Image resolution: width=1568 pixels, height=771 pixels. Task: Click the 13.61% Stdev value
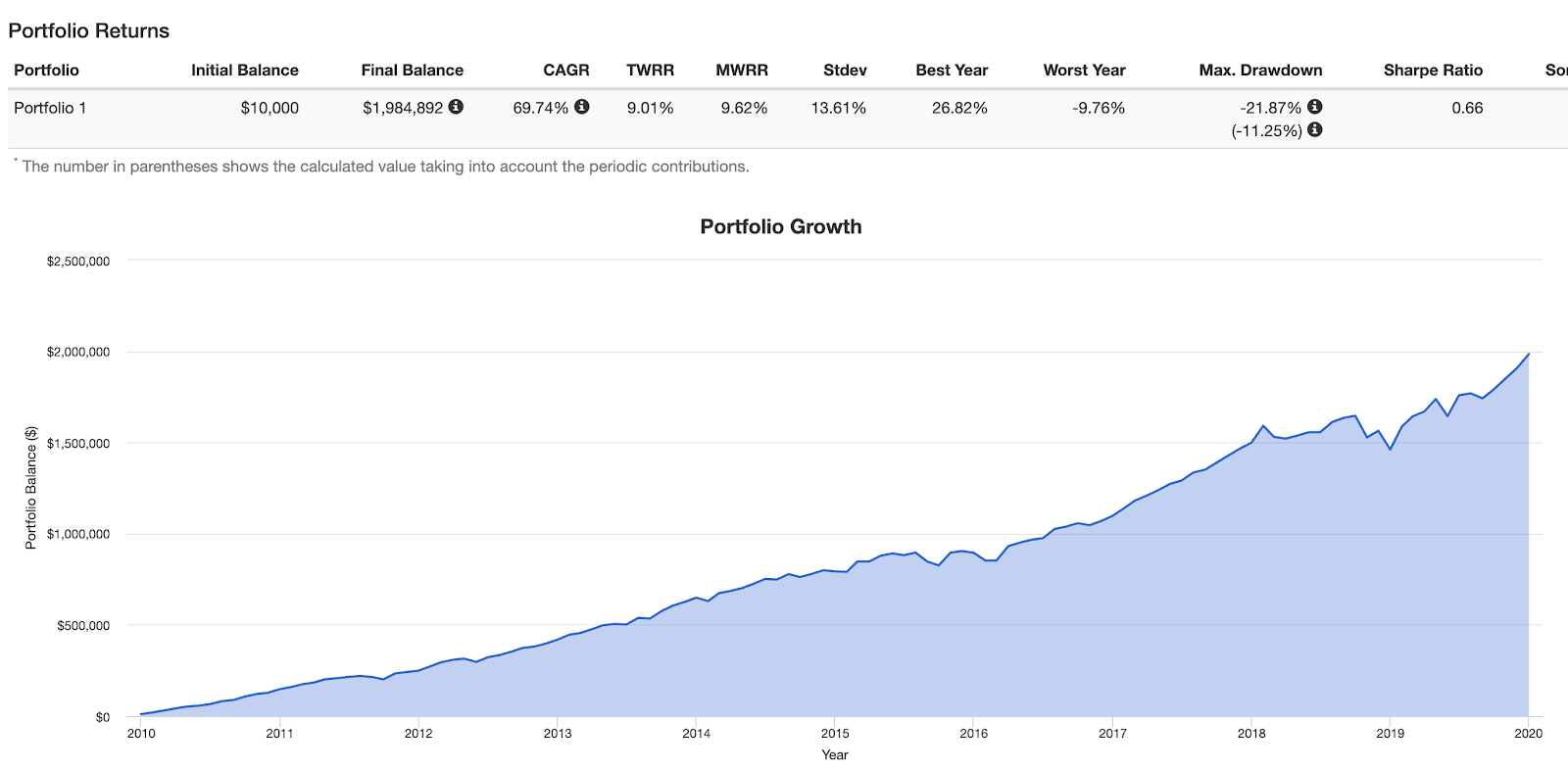tap(839, 108)
